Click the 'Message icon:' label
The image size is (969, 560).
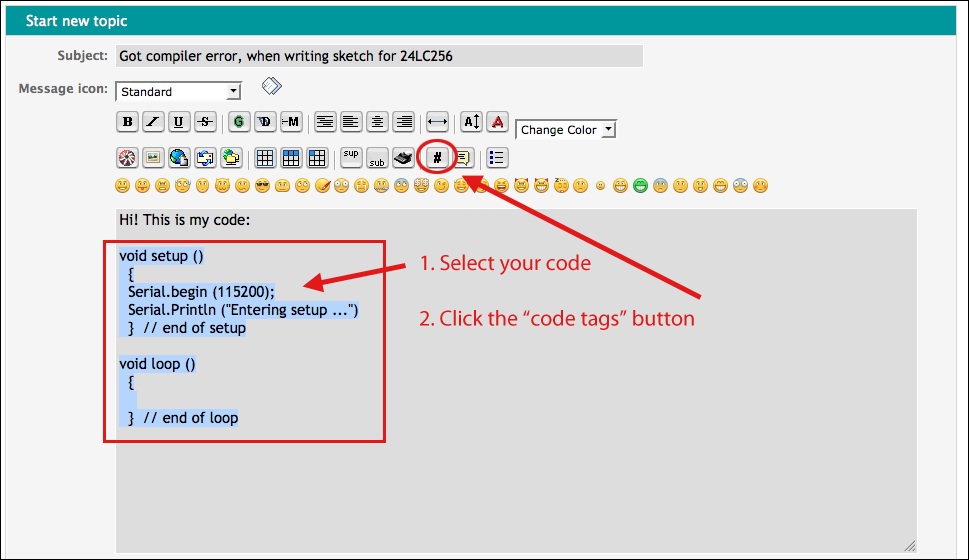point(63,88)
